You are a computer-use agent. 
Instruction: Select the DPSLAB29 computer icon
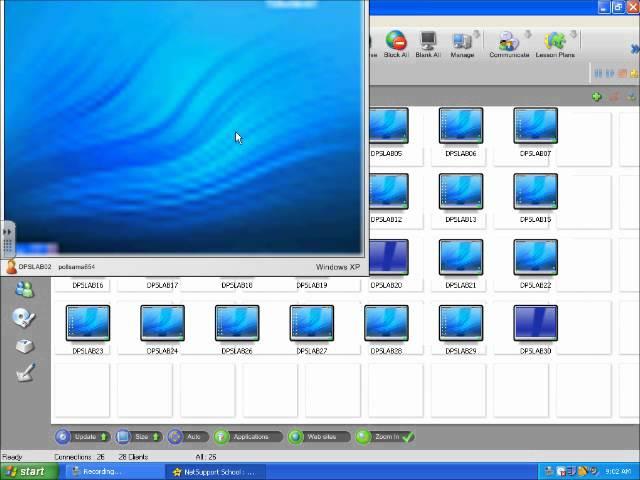[461, 323]
